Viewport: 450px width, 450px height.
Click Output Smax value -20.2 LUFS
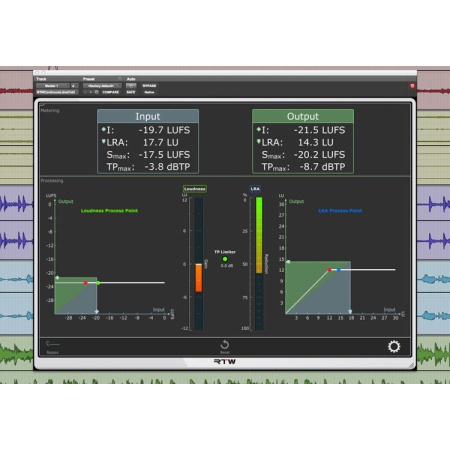tap(319, 155)
